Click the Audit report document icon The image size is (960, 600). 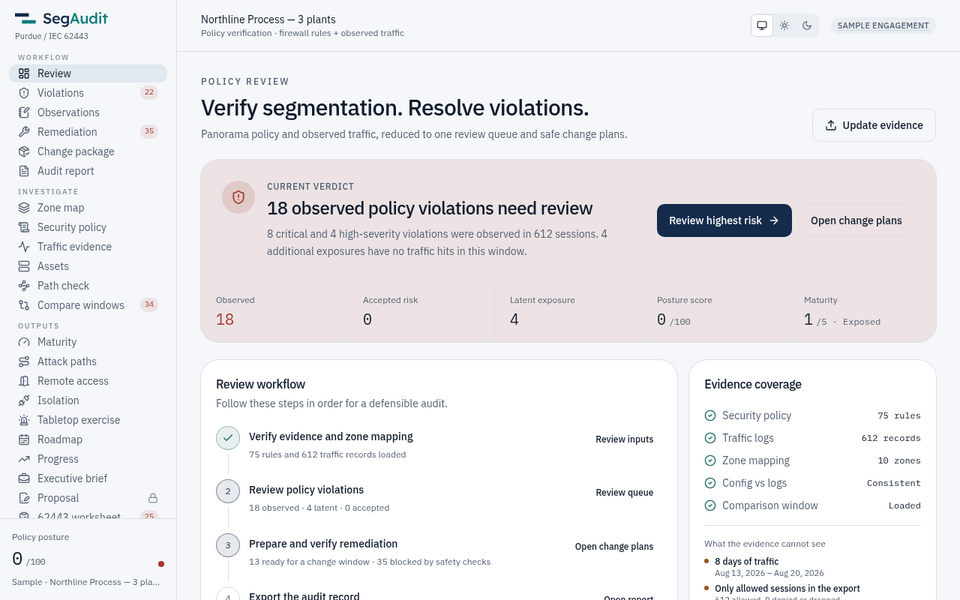[x=24, y=171]
